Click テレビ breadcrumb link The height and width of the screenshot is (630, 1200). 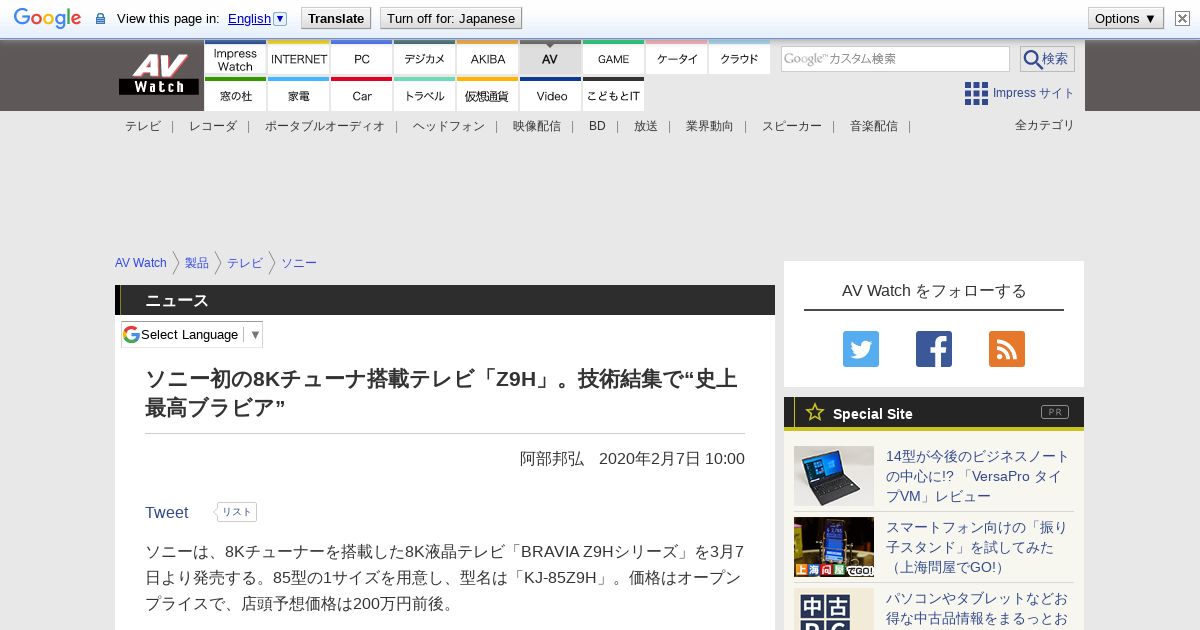click(x=245, y=263)
